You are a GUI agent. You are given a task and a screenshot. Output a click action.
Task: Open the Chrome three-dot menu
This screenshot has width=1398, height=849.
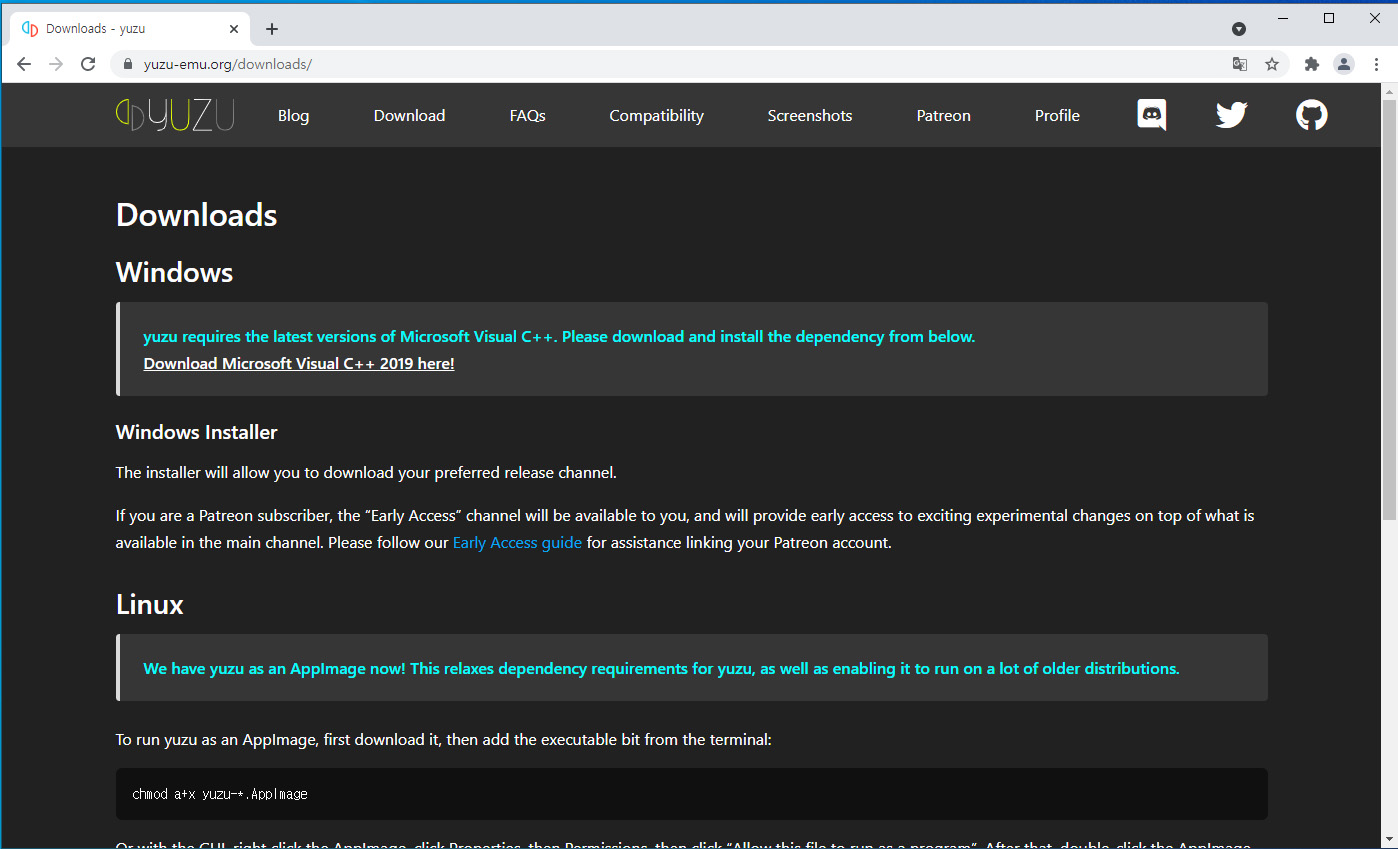(1376, 64)
